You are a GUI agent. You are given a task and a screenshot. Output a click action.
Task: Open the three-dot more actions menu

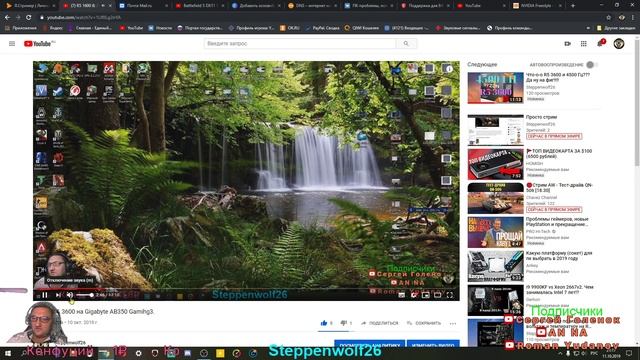453,323
